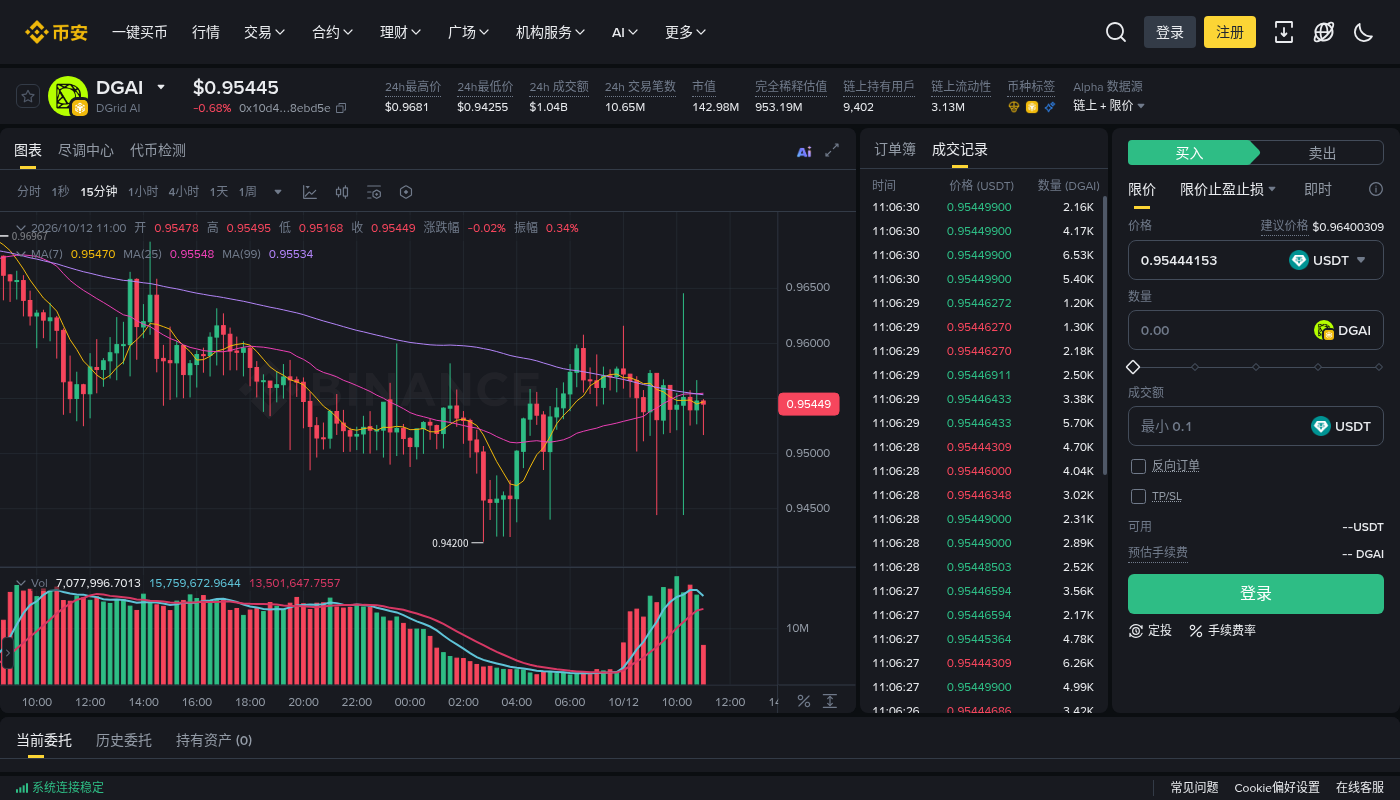
Task: Copy the contract address 0x10d4...8ebd5e
Action: pyautogui.click(x=341, y=108)
